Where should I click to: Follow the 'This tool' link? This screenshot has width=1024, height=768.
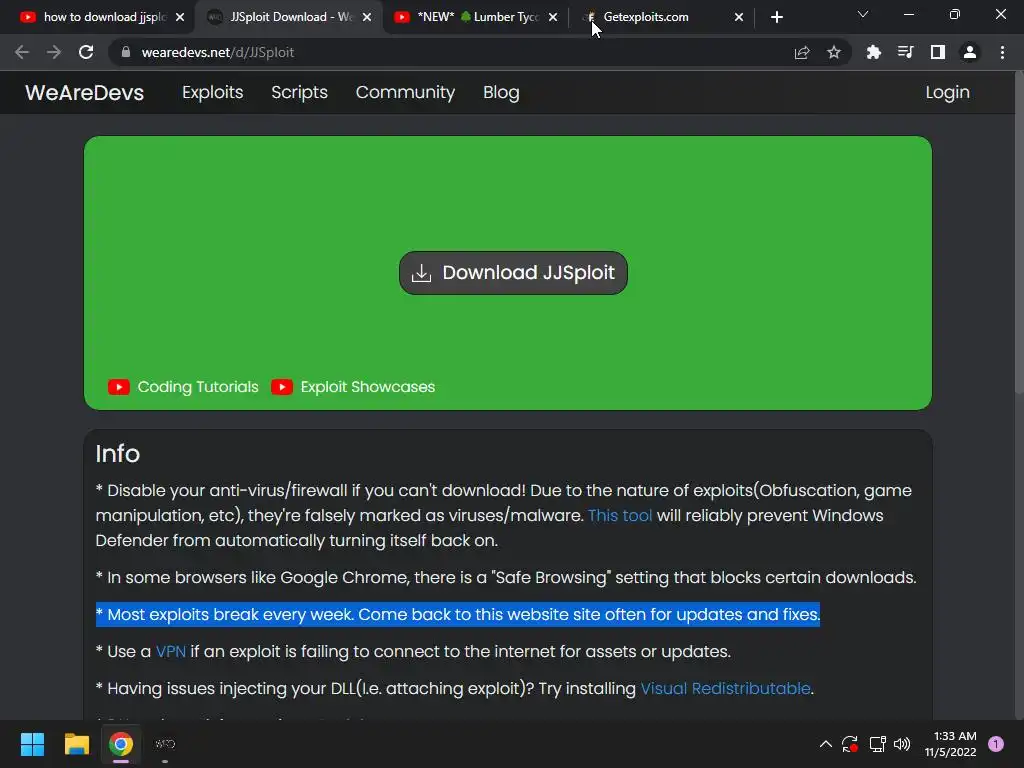point(620,515)
